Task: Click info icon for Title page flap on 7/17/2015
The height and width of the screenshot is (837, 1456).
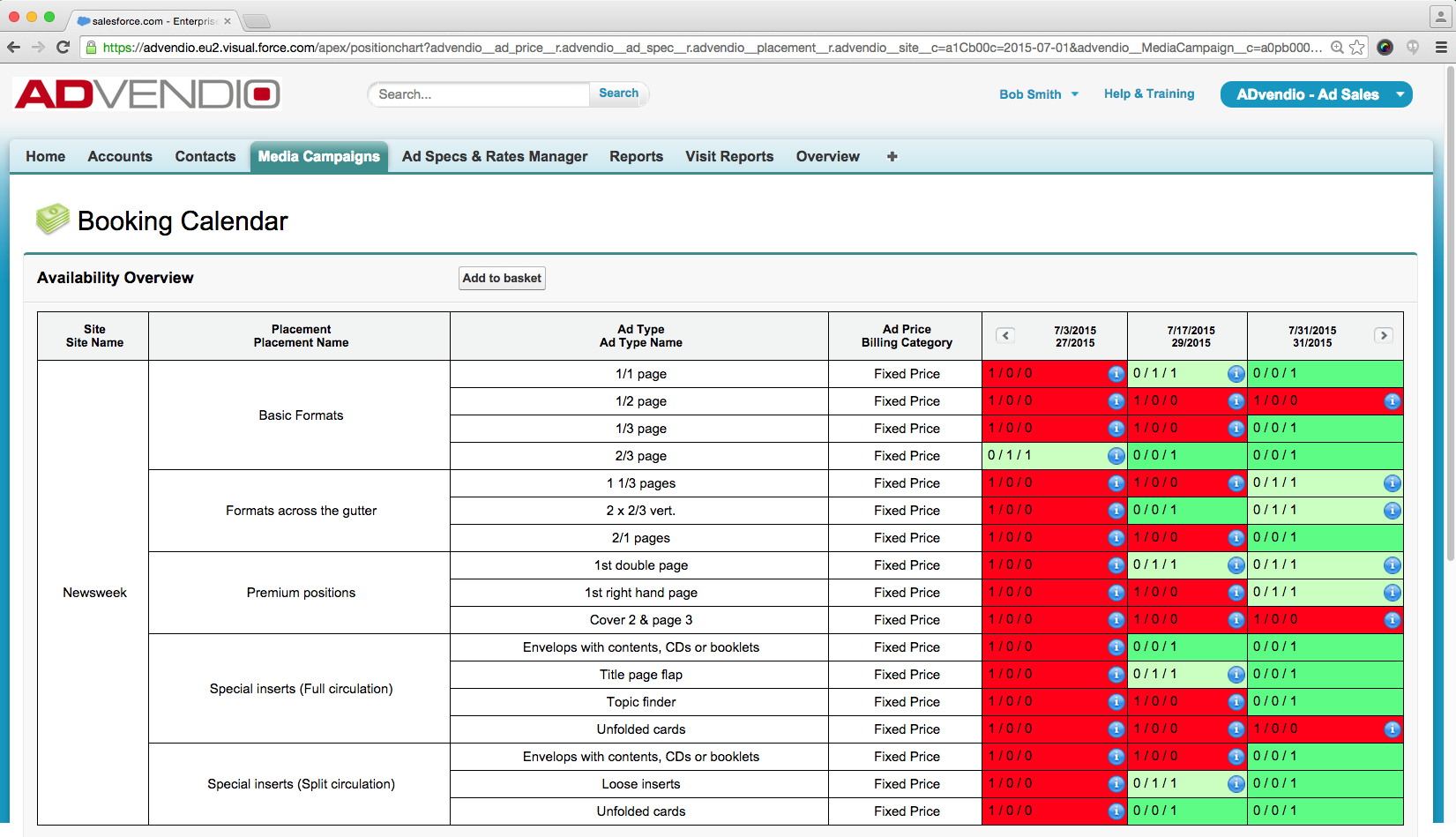Action: pyautogui.click(x=1236, y=675)
